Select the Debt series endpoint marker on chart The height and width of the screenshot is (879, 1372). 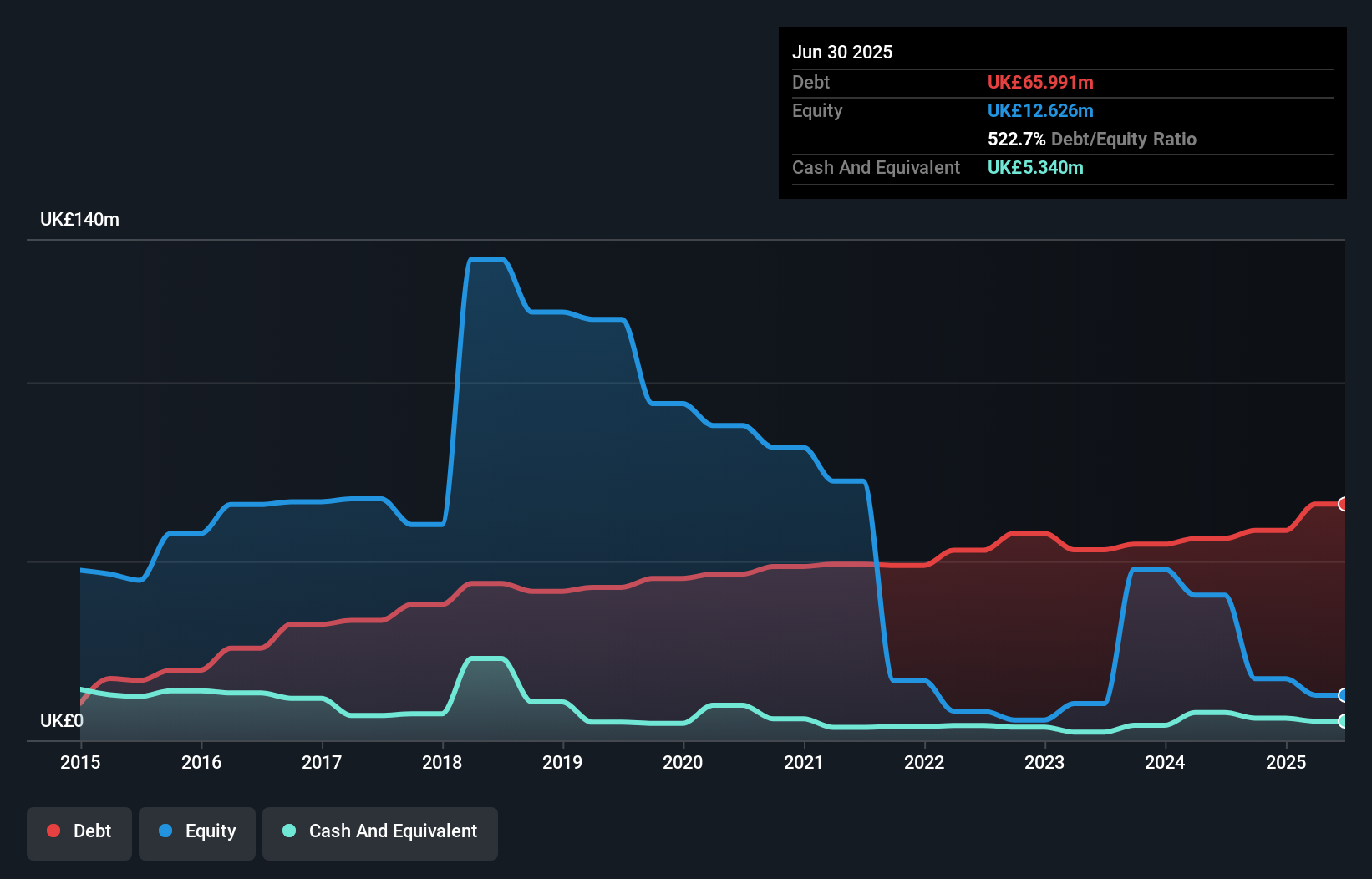[1342, 503]
